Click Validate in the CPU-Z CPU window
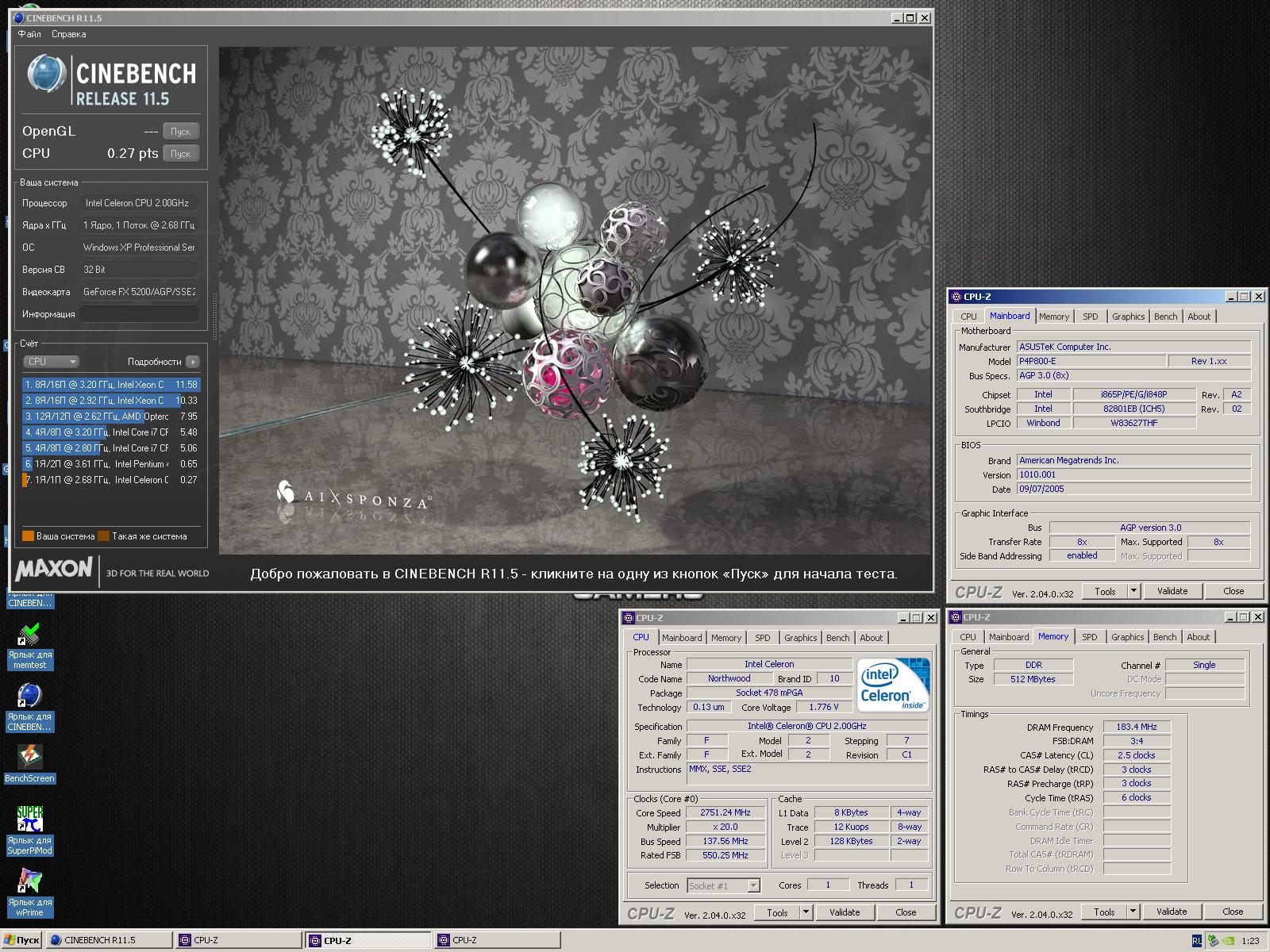Viewport: 1270px width, 952px height. pyautogui.click(x=845, y=912)
